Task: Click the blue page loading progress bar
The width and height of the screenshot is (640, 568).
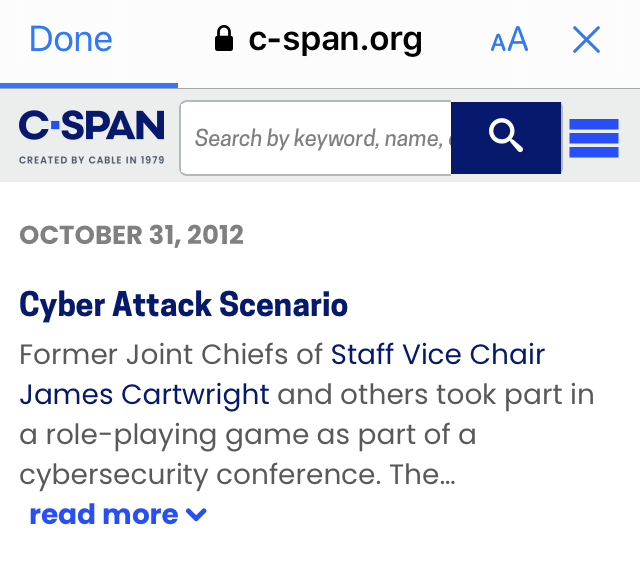Action: pos(89,85)
